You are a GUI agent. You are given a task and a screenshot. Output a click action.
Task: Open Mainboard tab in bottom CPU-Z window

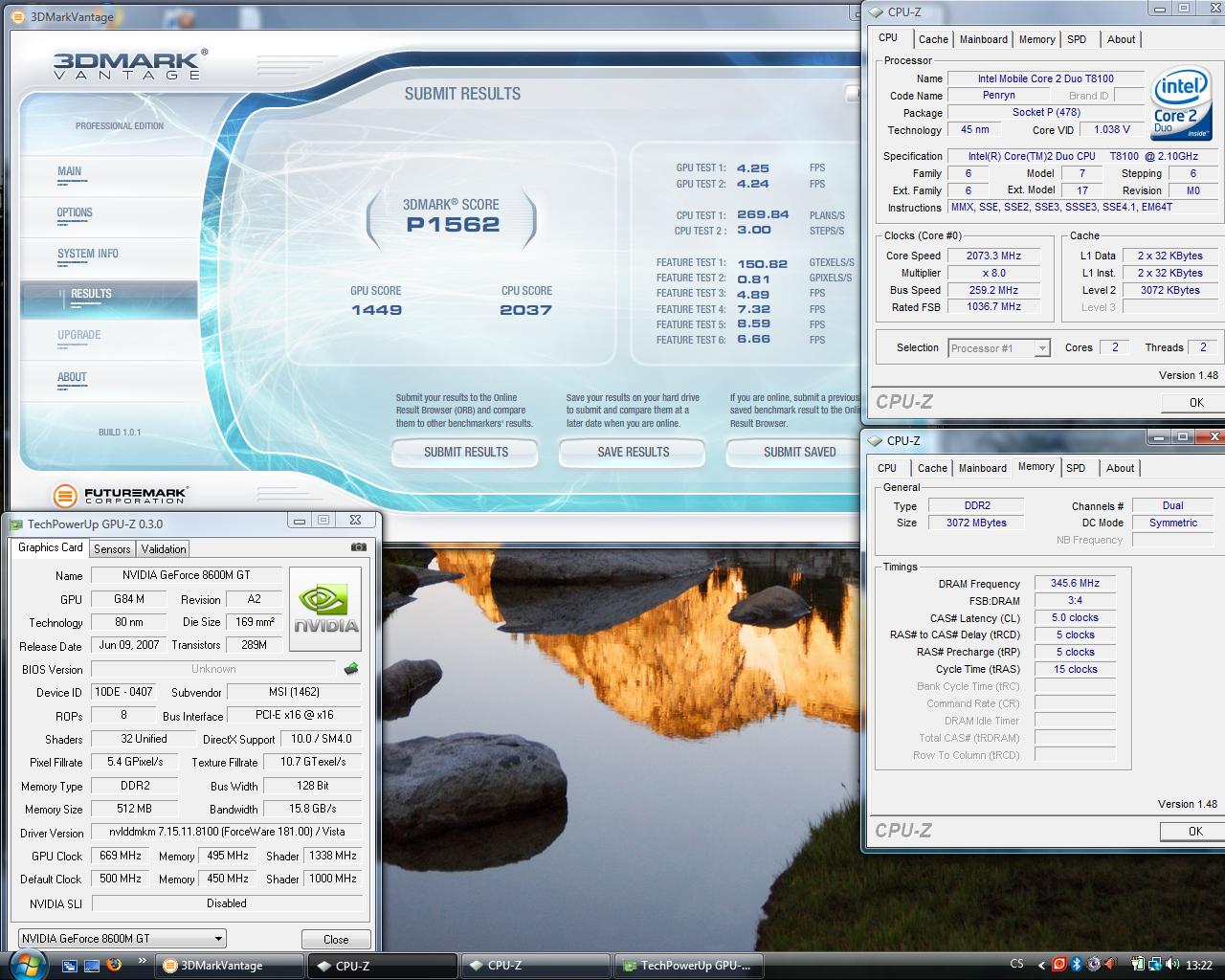coord(983,468)
